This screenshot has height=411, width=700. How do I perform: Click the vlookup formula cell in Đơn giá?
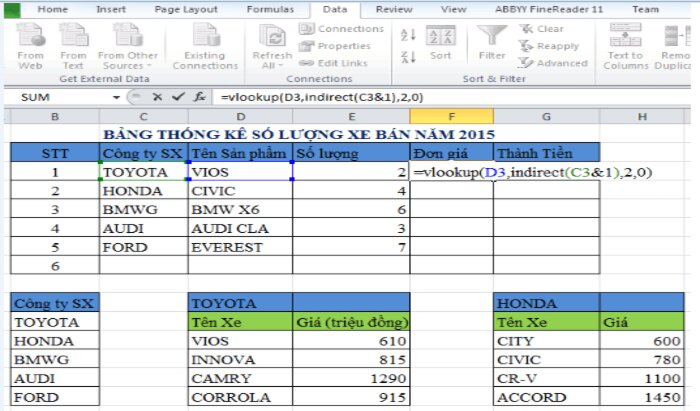point(451,172)
